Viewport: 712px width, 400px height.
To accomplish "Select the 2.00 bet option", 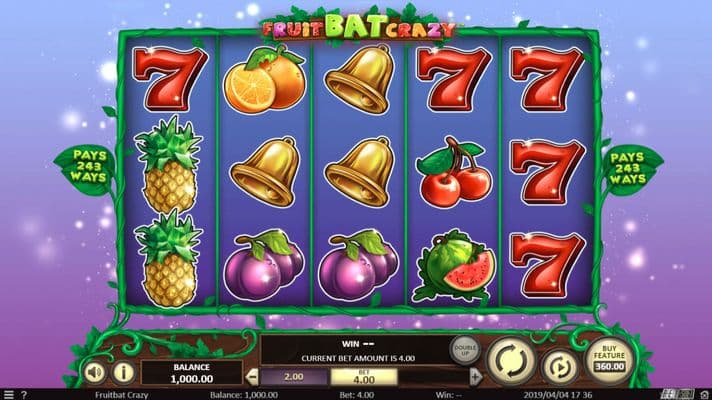I will pyautogui.click(x=294, y=377).
